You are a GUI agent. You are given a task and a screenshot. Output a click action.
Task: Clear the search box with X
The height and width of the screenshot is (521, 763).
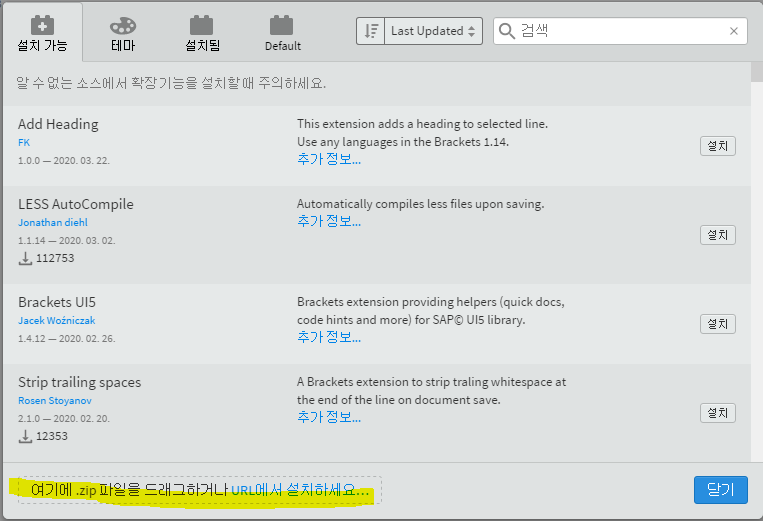tap(734, 31)
